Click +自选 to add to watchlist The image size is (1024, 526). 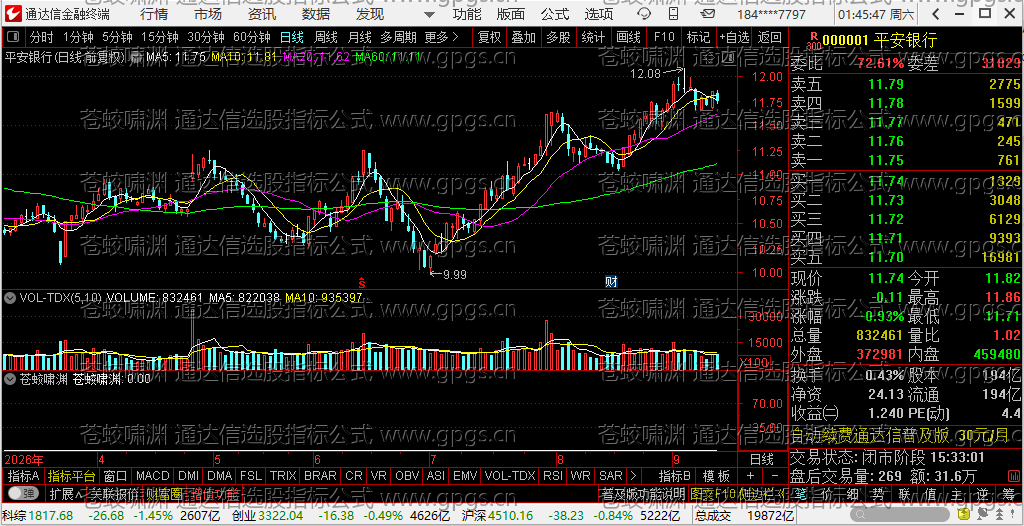click(735, 37)
